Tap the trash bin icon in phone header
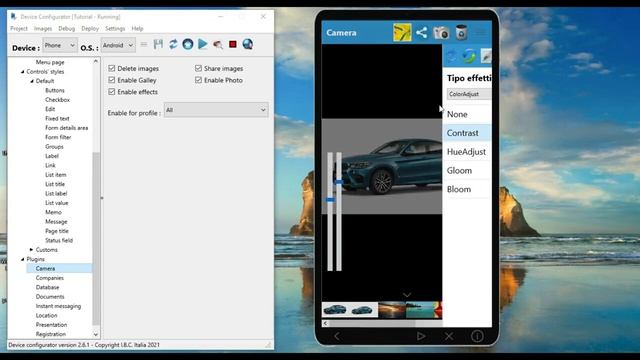Viewport: 640px width, 360px height. [x=461, y=32]
